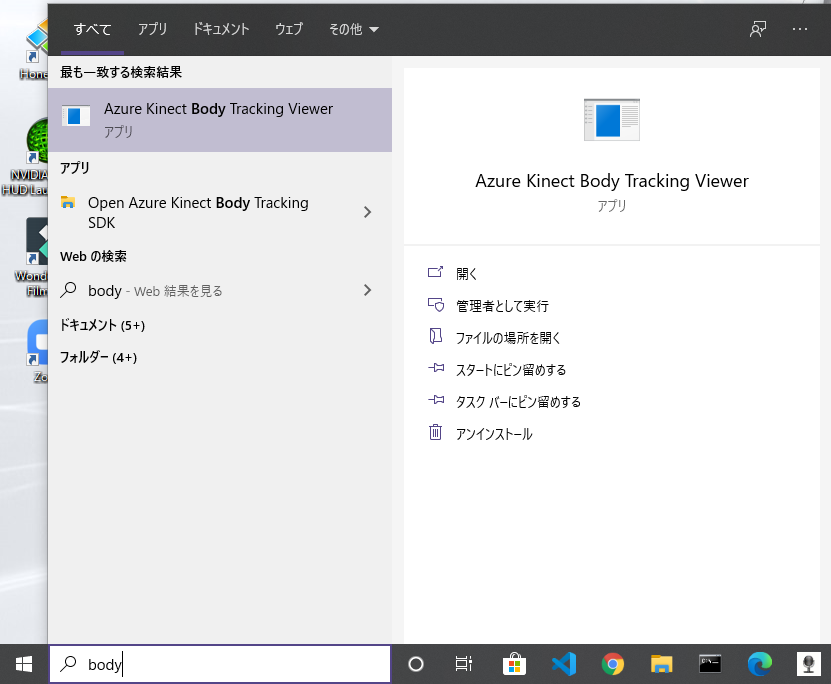Expand Open Azure Kinect Body Tracking SDK chevron
This screenshot has width=831, height=684.
[367, 212]
